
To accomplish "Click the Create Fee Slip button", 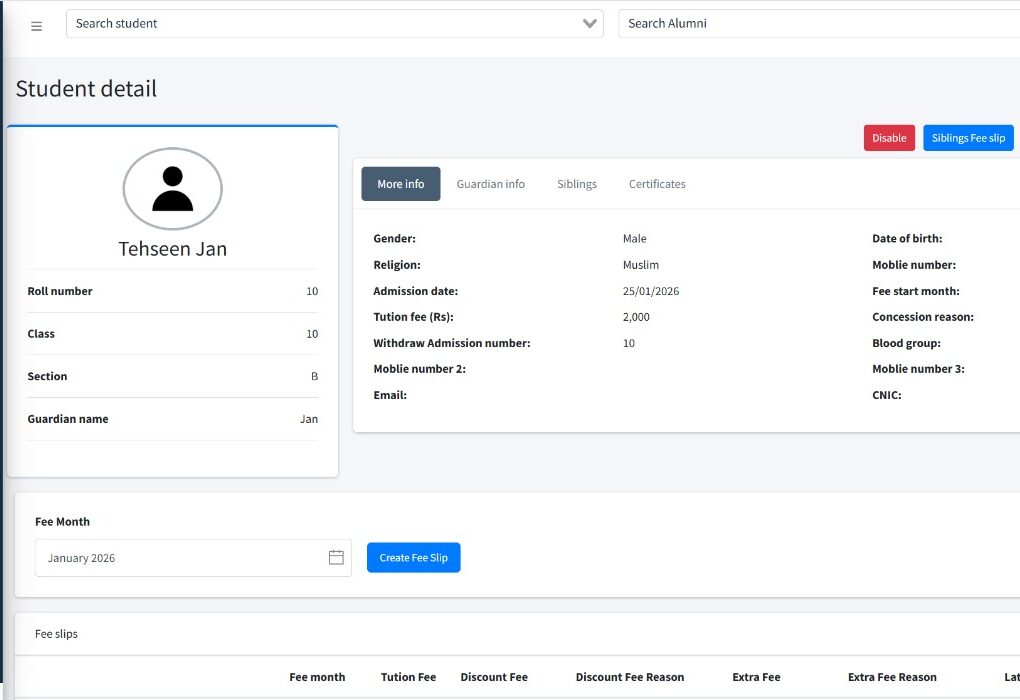I will (413, 558).
